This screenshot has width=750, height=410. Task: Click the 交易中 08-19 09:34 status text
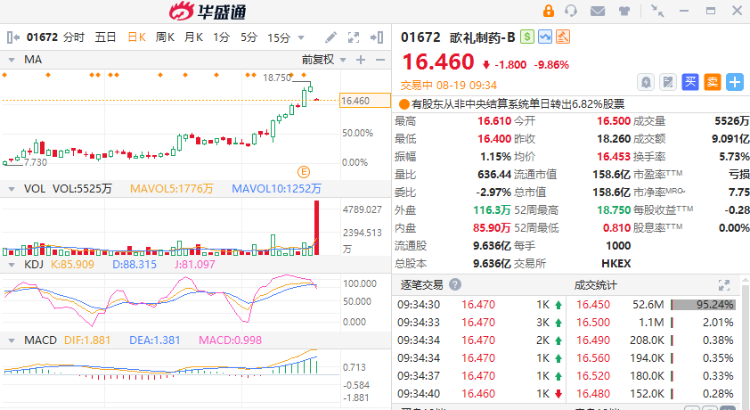point(449,86)
